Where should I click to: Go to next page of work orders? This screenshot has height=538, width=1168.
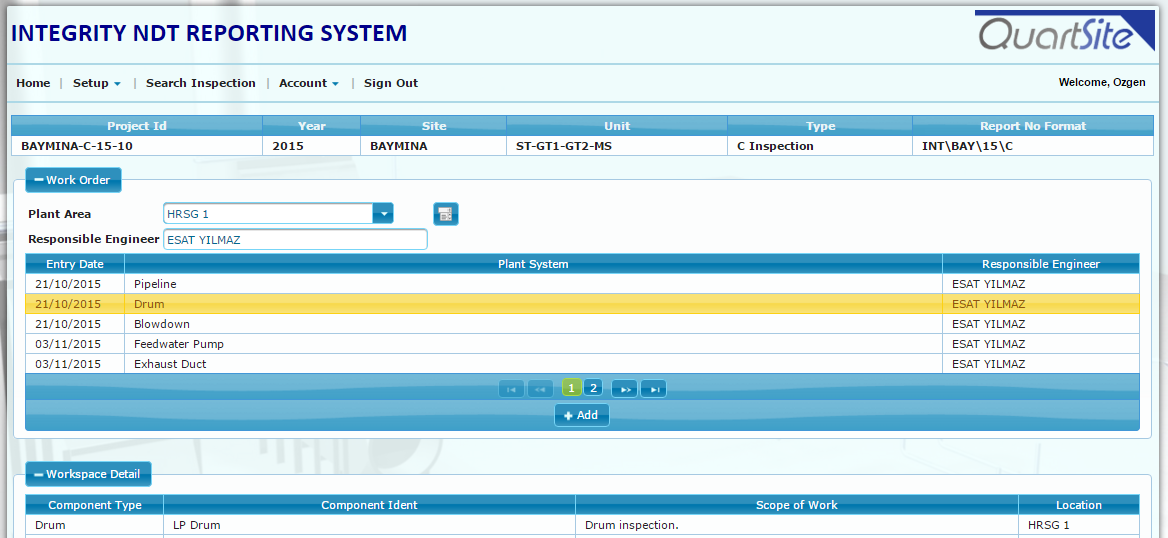click(624, 388)
